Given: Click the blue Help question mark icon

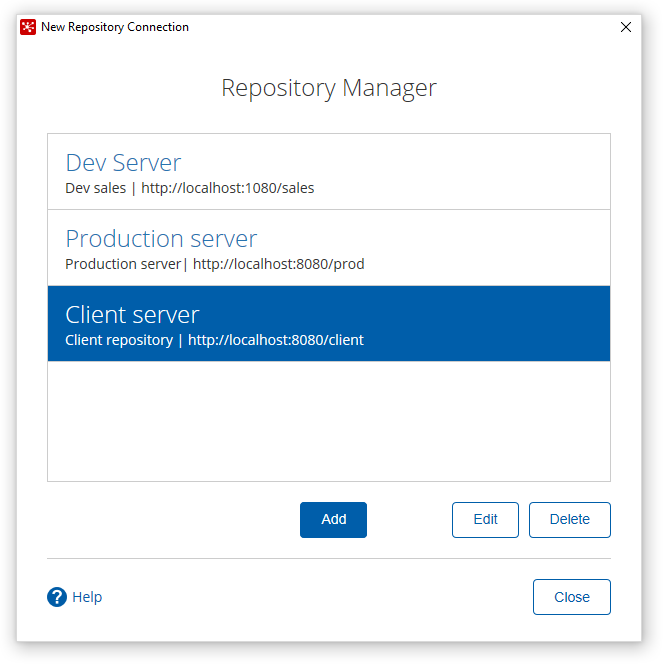Looking at the screenshot, I should (57, 597).
